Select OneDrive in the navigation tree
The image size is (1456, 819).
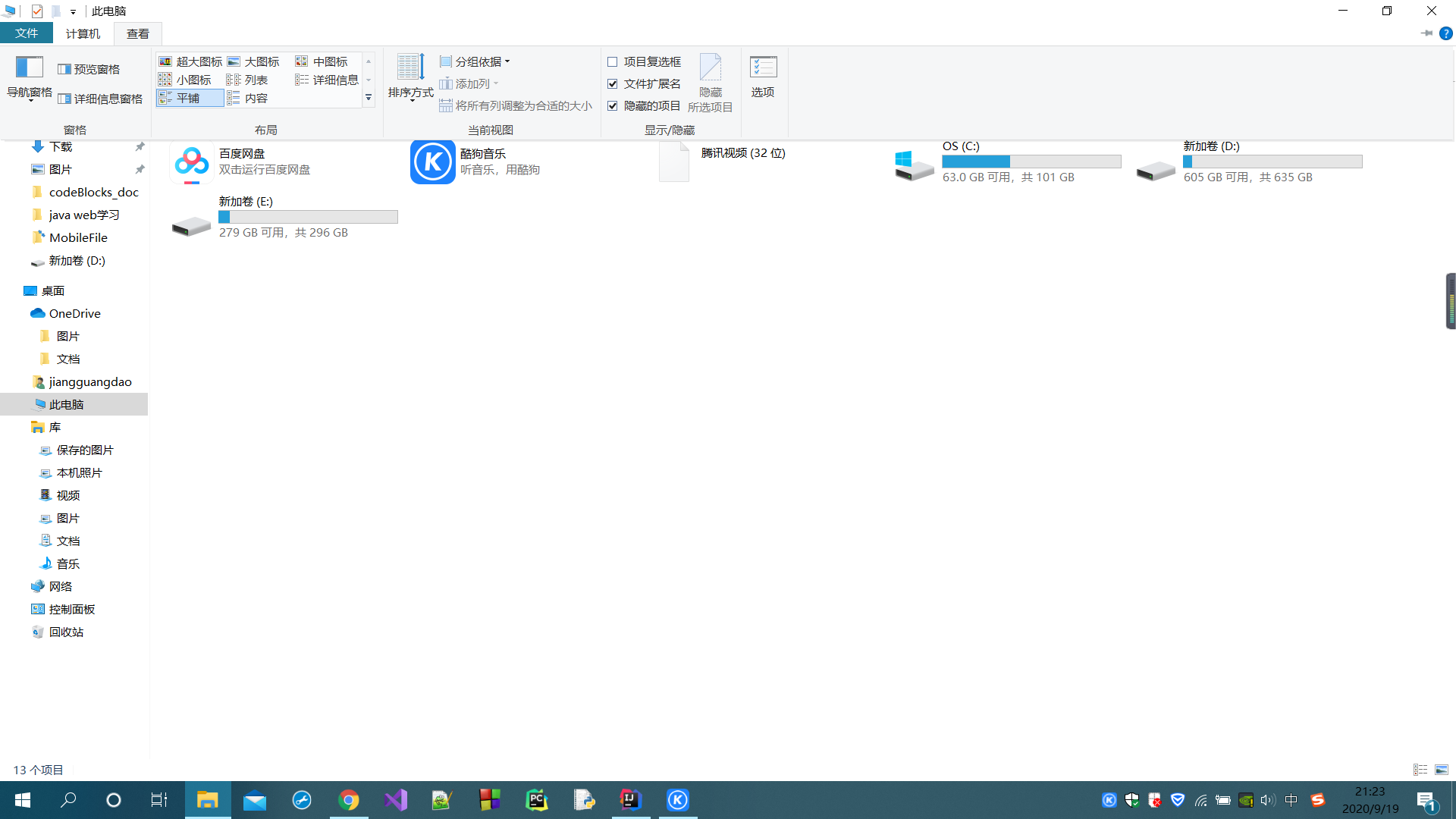point(74,313)
